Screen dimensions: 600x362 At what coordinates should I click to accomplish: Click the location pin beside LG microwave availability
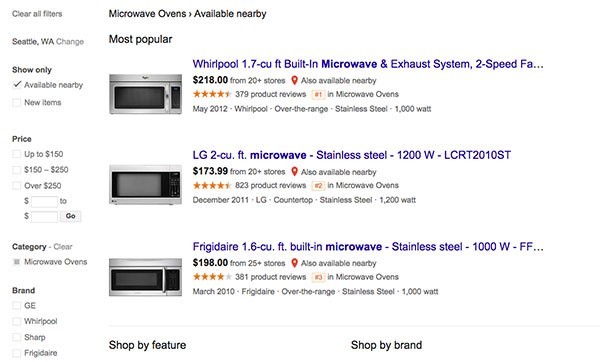[294, 171]
